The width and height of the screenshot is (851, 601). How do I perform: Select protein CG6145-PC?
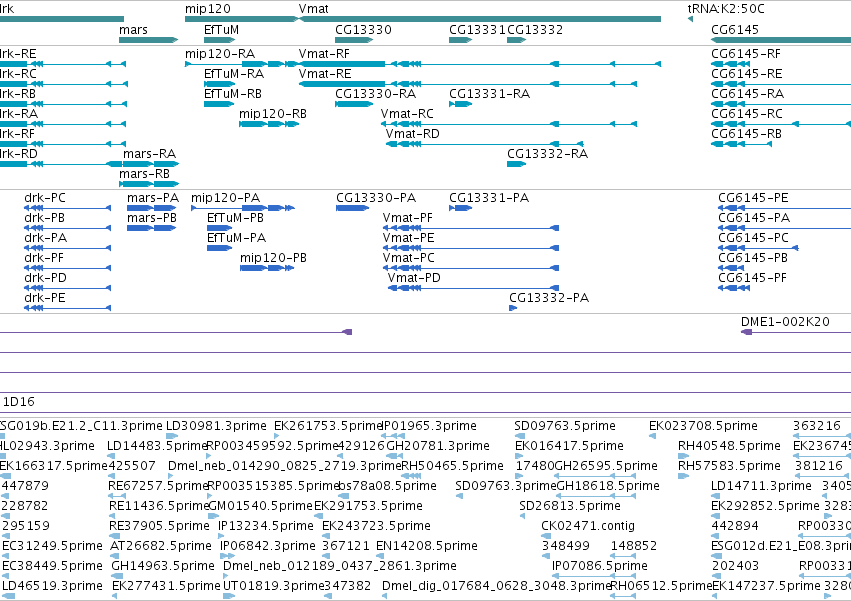point(758,249)
